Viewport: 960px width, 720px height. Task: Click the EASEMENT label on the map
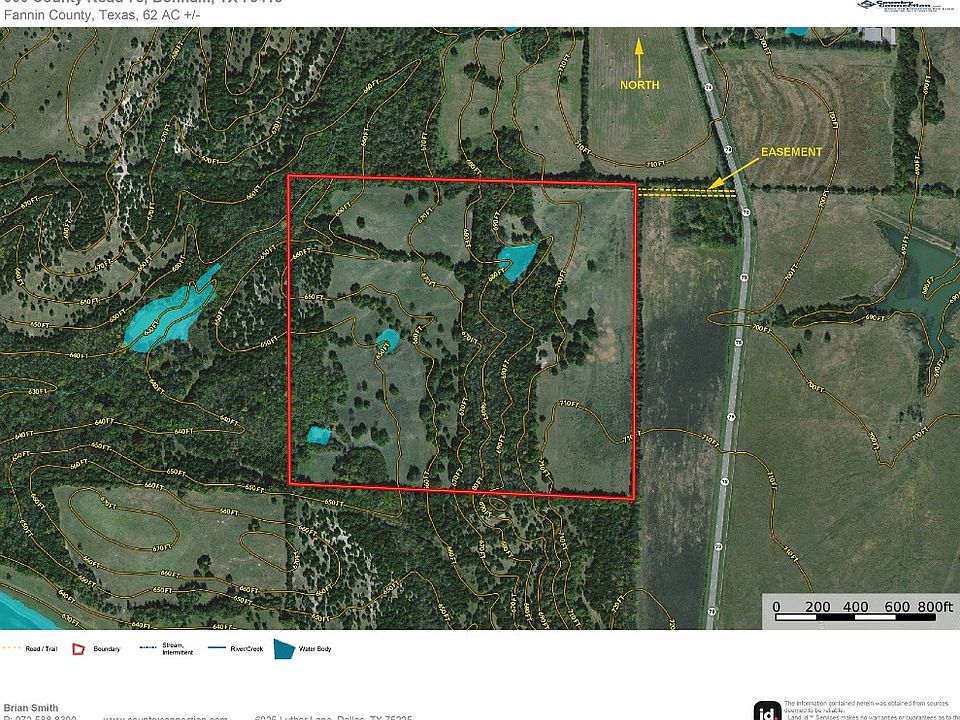click(x=791, y=152)
